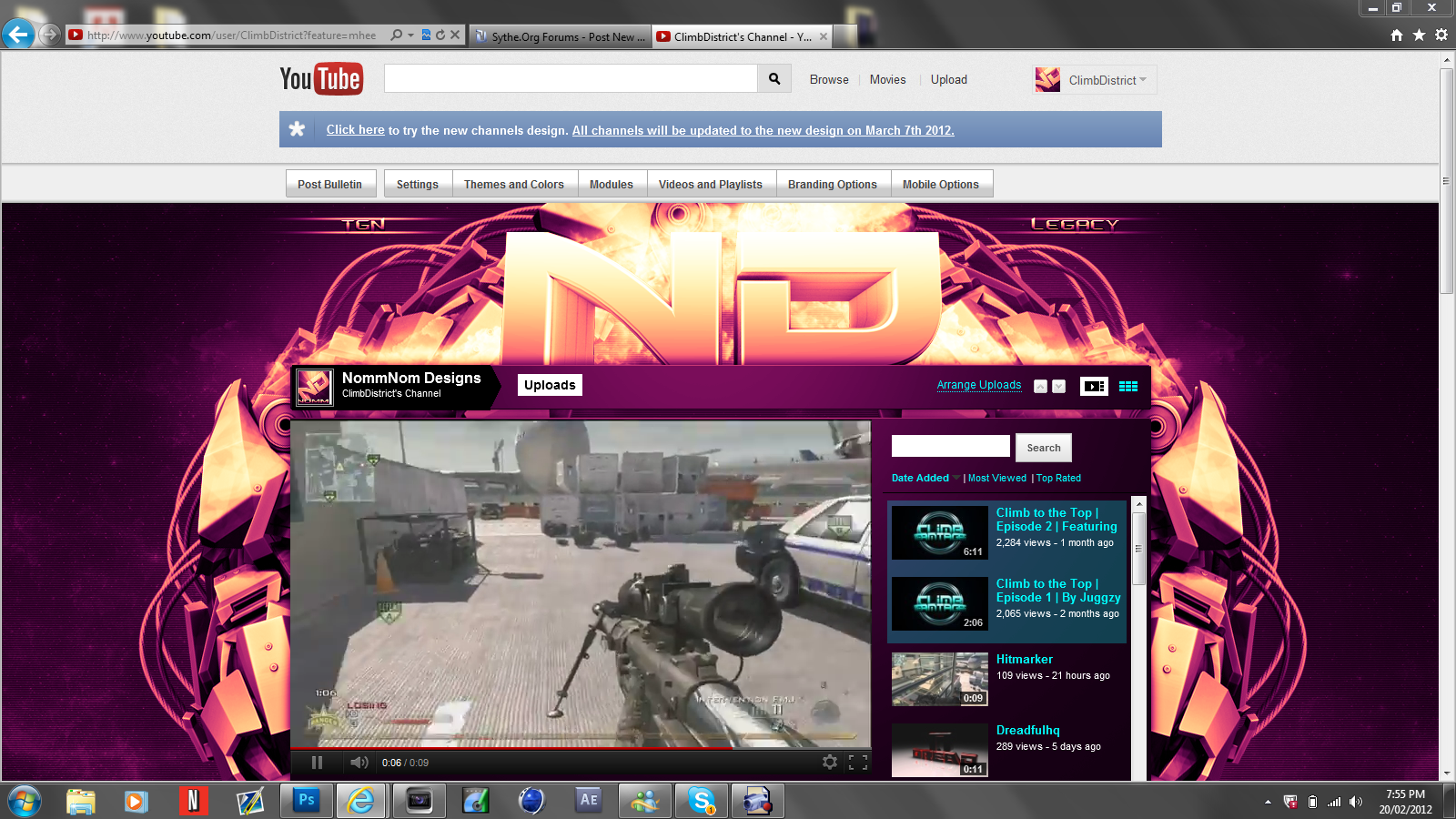Open the Modules tab
This screenshot has width=1456, height=819.
[612, 184]
